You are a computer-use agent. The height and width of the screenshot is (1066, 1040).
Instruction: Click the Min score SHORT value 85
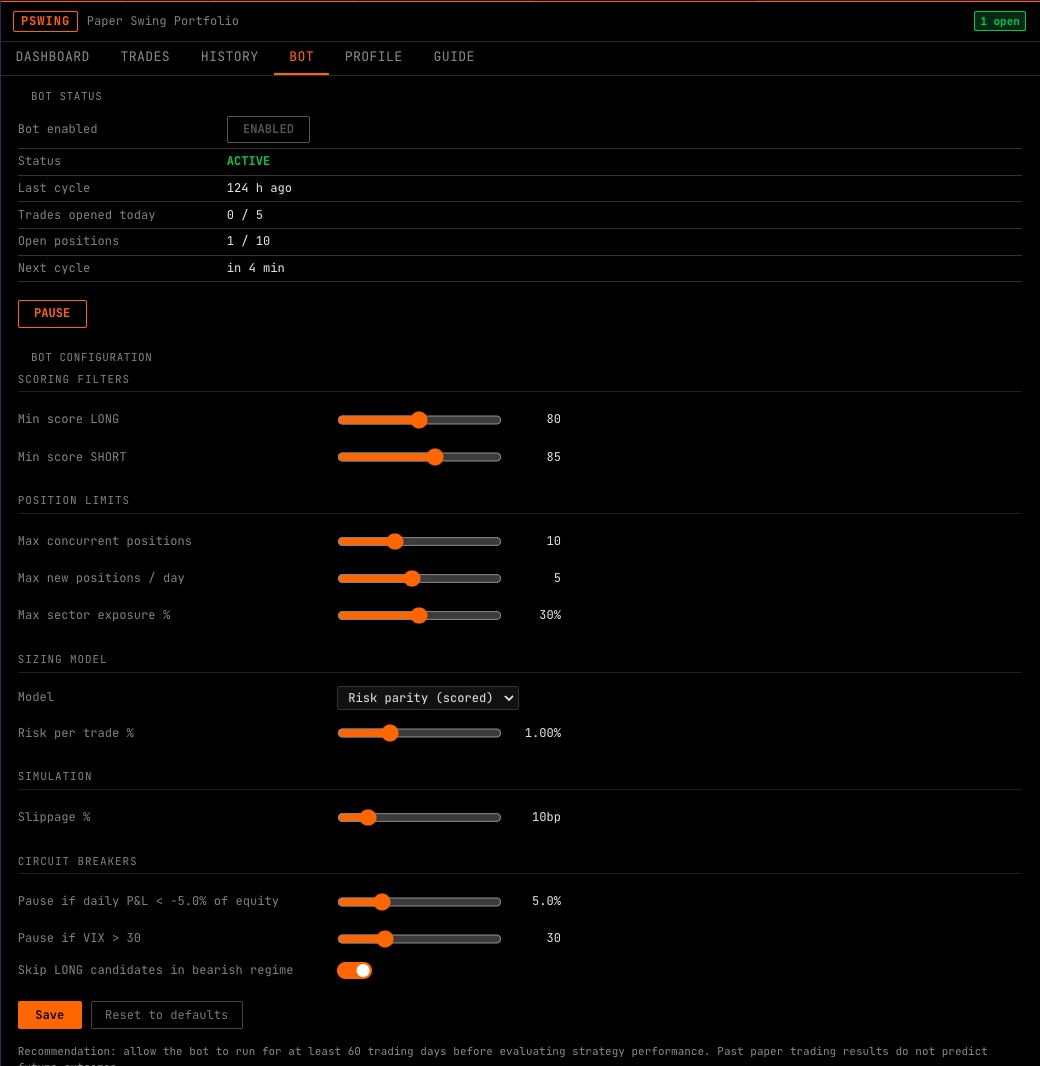click(x=553, y=457)
